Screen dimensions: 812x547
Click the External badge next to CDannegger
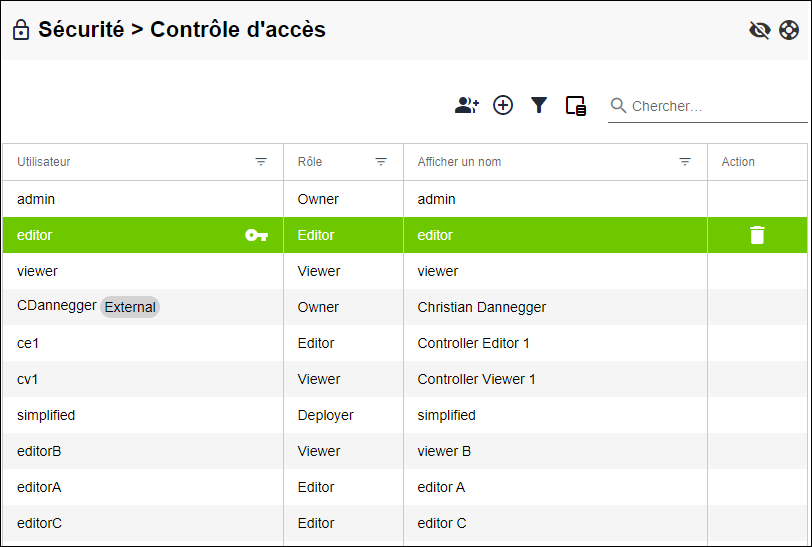(130, 307)
